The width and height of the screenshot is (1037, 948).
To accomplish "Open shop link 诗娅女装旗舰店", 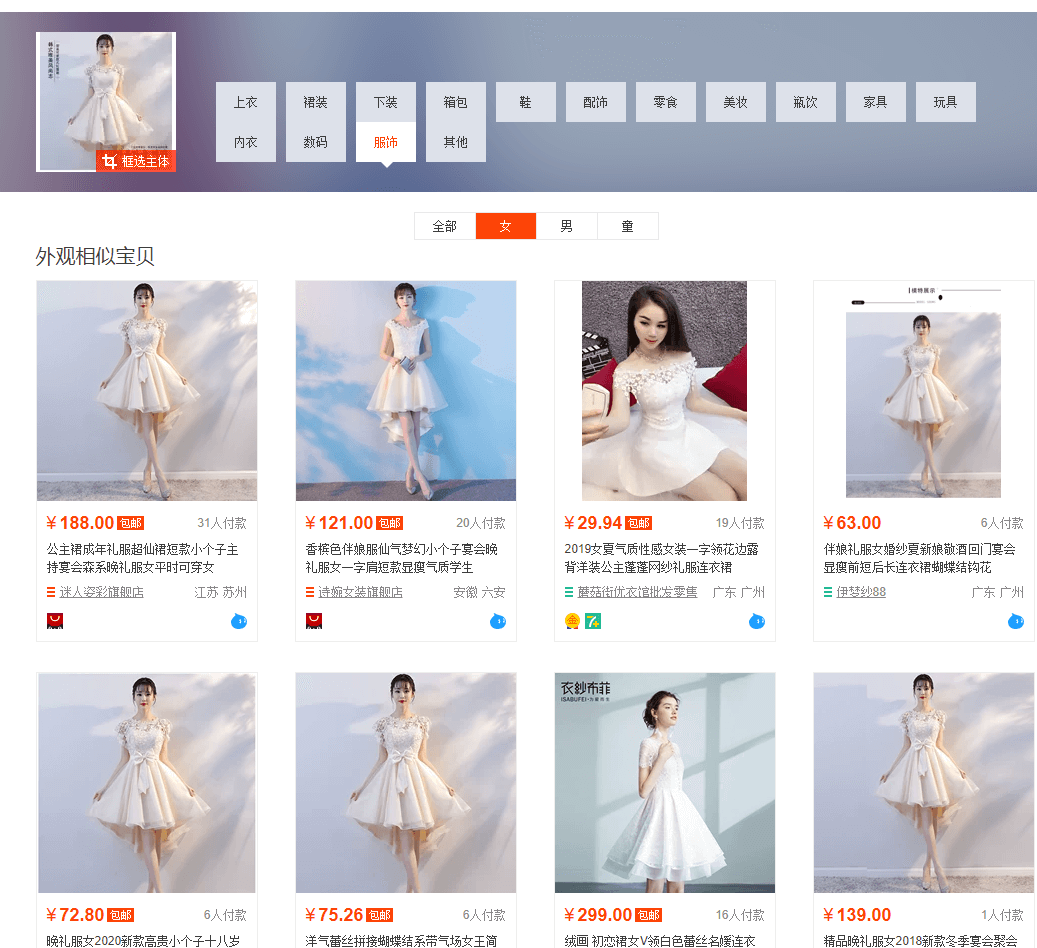I will [x=360, y=592].
